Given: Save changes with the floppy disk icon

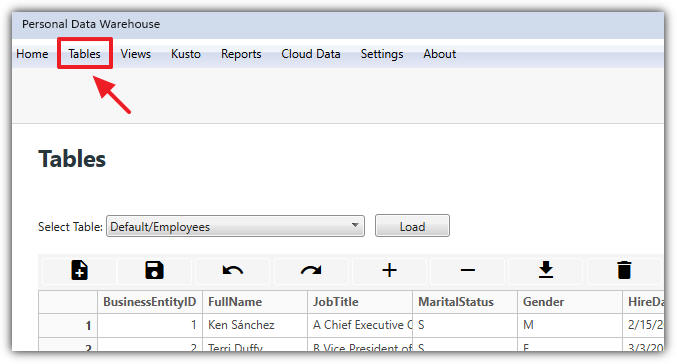Looking at the screenshot, I should coord(154,270).
